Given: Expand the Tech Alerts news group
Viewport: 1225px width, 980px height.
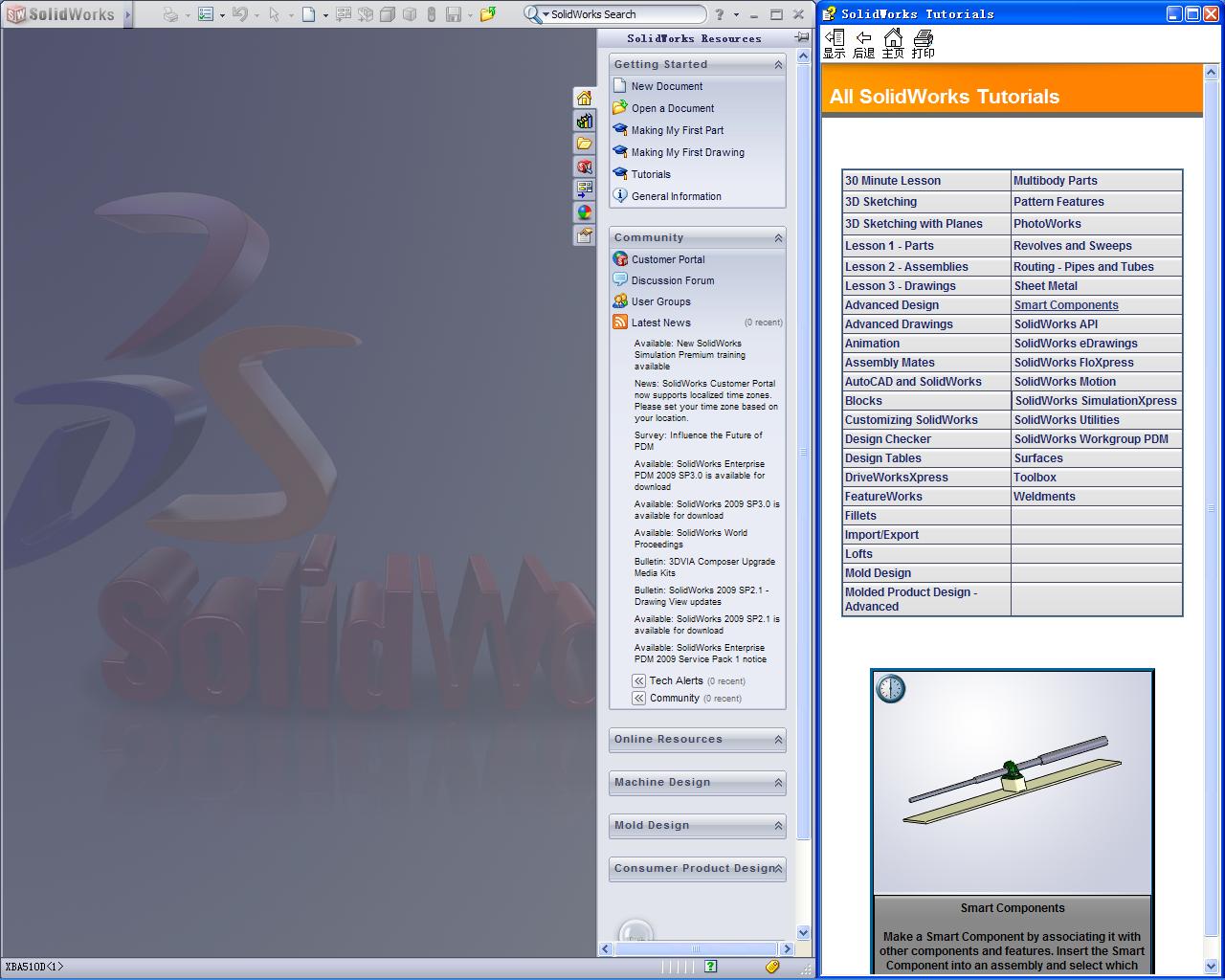Looking at the screenshot, I should (638, 680).
